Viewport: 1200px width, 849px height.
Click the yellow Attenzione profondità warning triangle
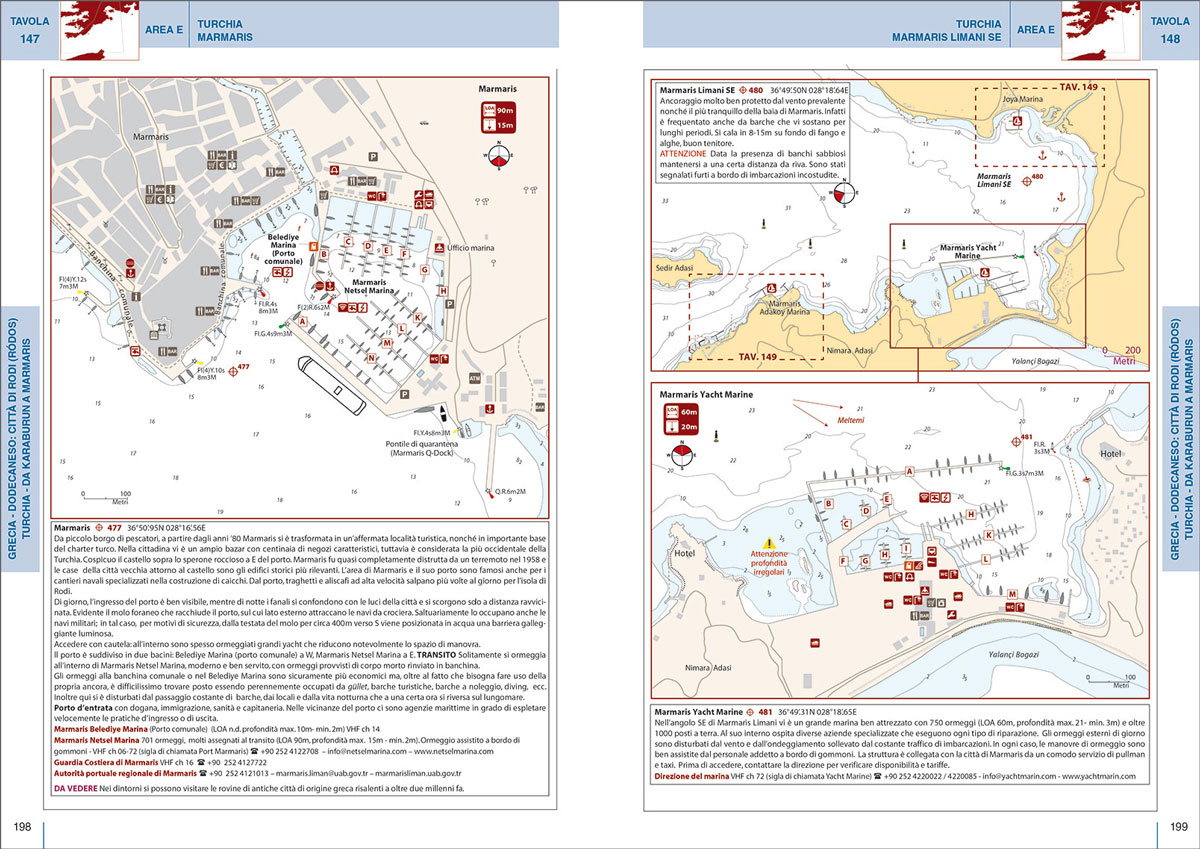769,542
